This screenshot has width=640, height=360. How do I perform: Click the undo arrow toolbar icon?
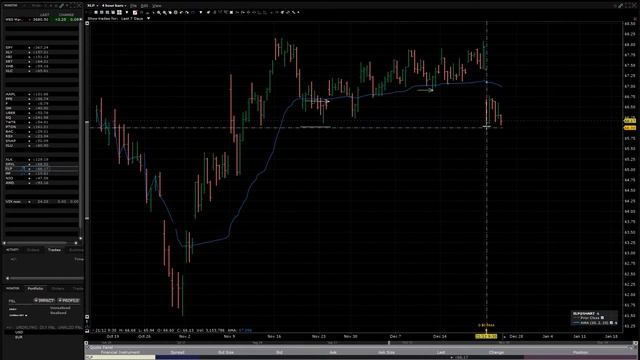(181, 13)
